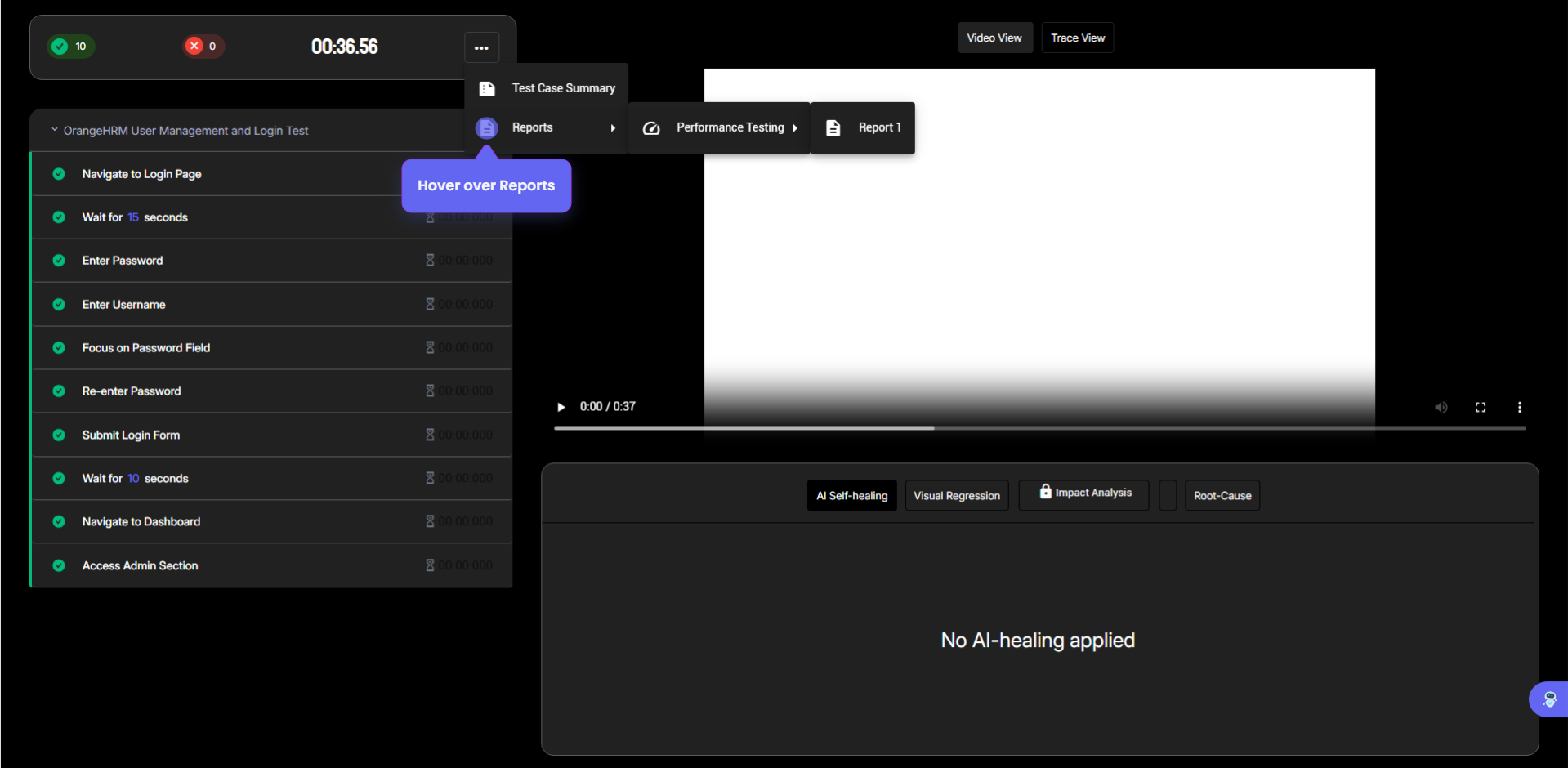
Task: Click the Report 1 file icon
Action: pos(833,128)
